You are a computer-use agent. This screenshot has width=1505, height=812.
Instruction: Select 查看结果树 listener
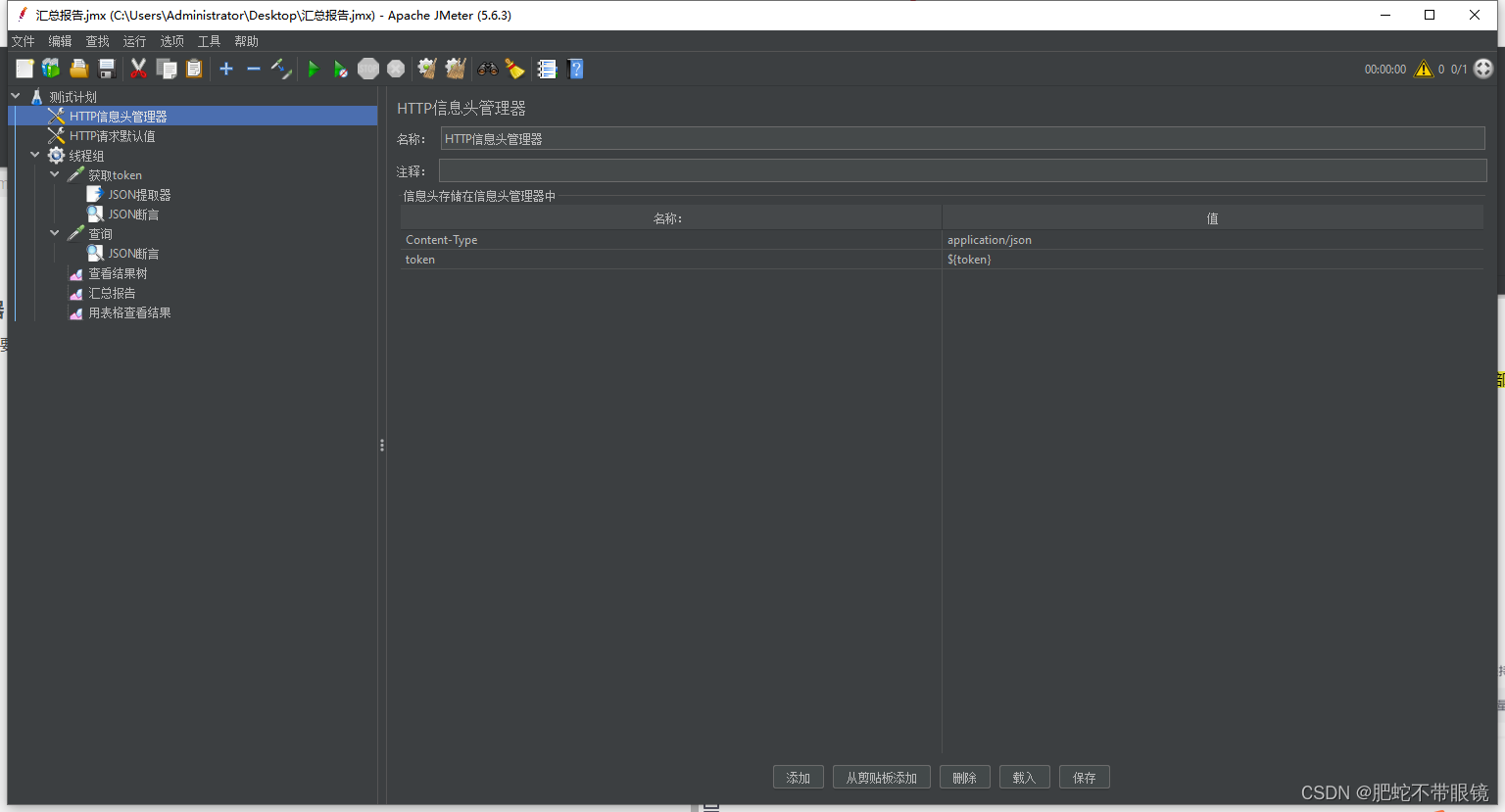point(118,273)
